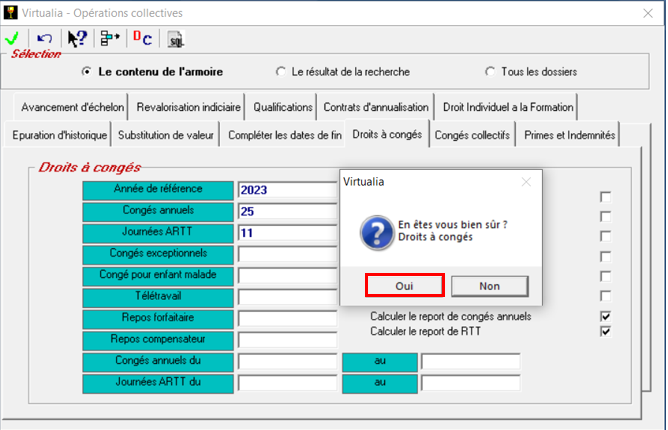Choose 'Le résultat de la recherche' radio button
The height and width of the screenshot is (430, 668).
tap(281, 72)
